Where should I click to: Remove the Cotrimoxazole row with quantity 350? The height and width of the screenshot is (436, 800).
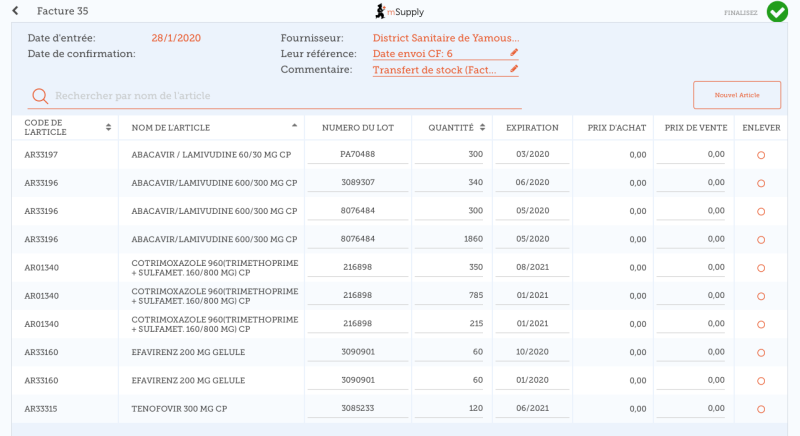[761, 268]
